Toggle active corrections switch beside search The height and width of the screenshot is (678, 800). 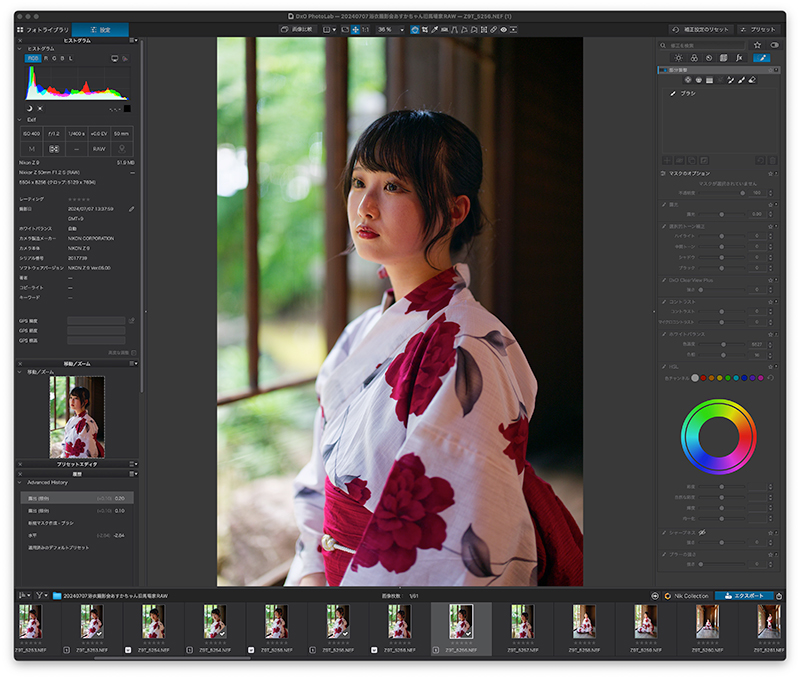pyautogui.click(x=774, y=45)
